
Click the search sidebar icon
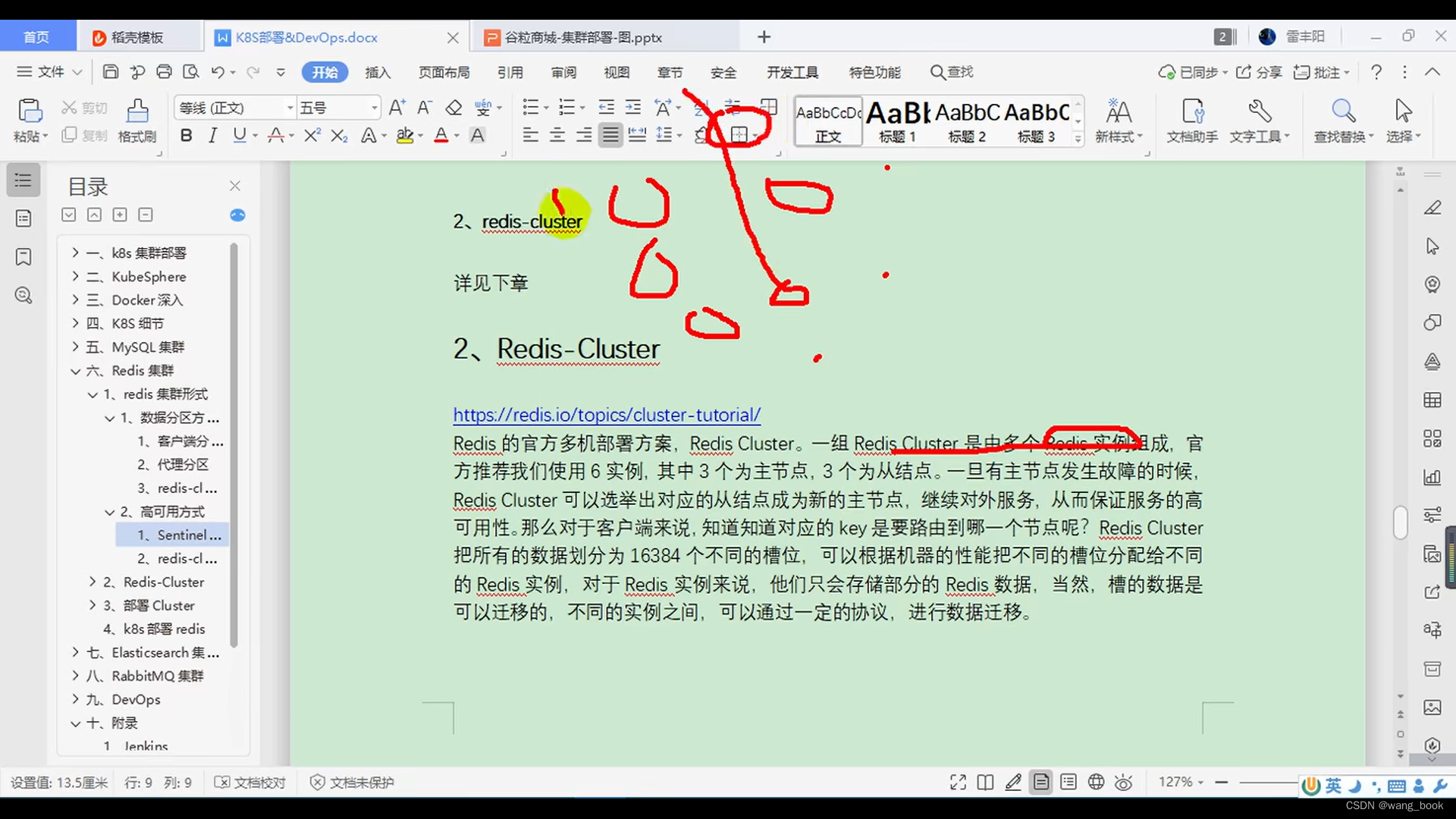pyautogui.click(x=24, y=296)
